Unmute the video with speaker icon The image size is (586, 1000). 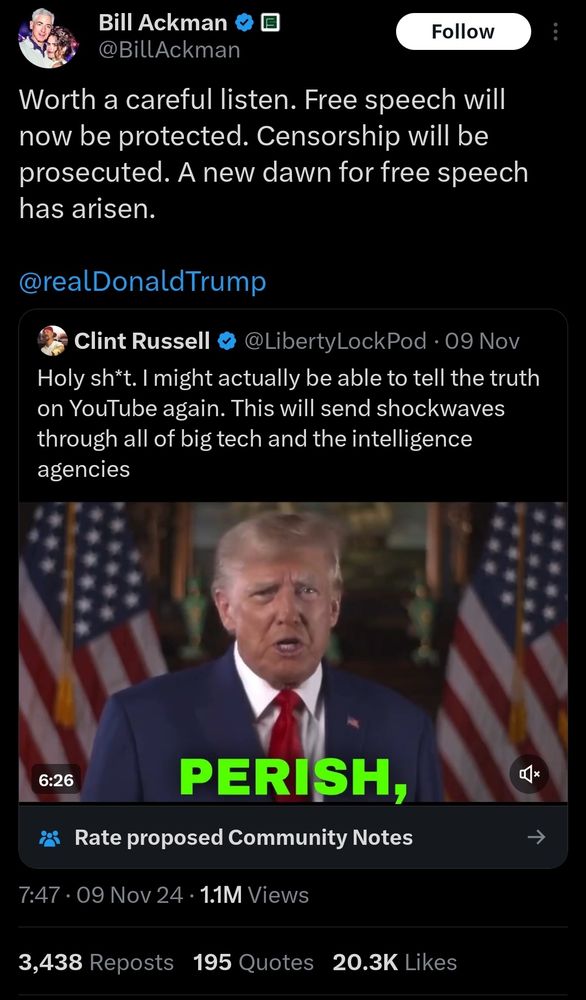(x=529, y=774)
